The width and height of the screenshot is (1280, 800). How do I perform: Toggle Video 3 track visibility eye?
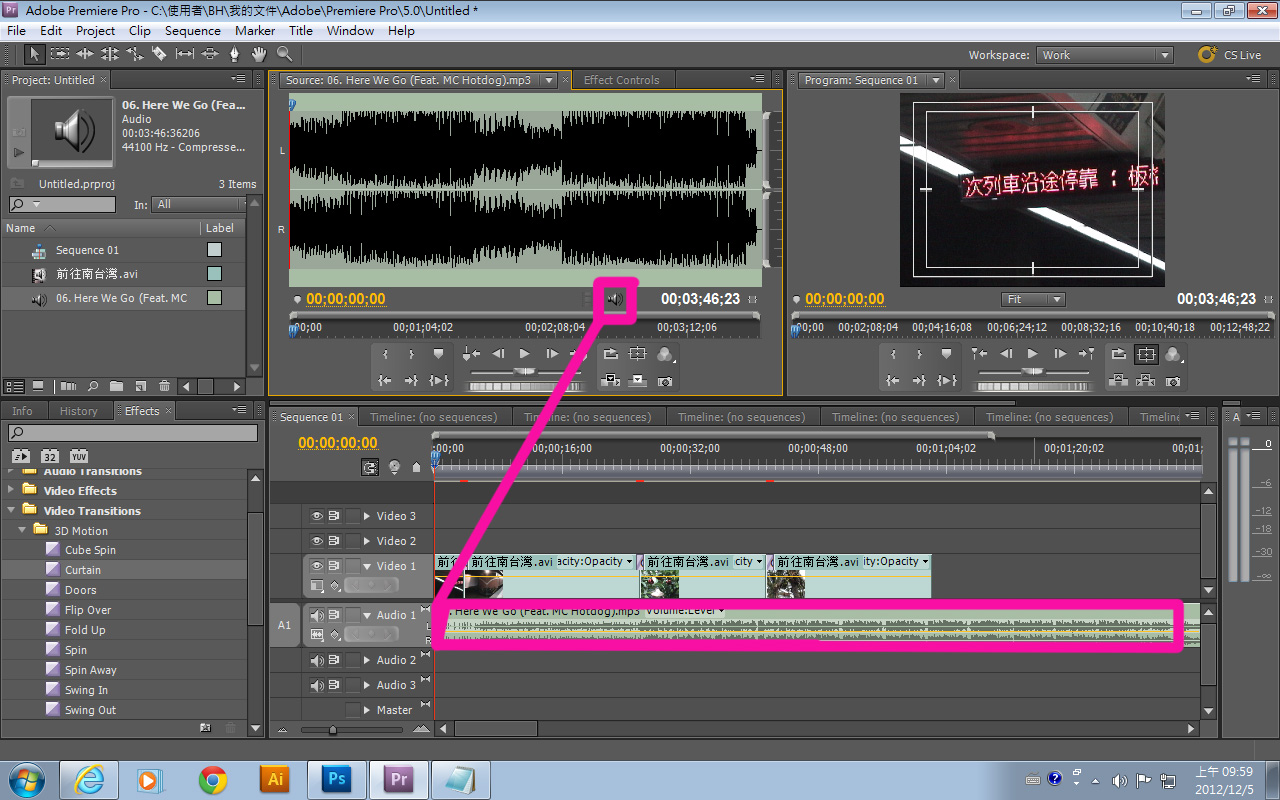(x=317, y=516)
